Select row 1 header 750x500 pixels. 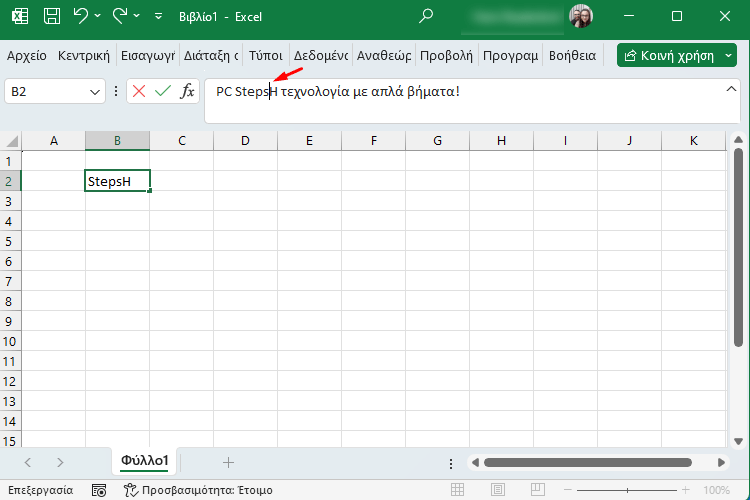tap(11, 161)
